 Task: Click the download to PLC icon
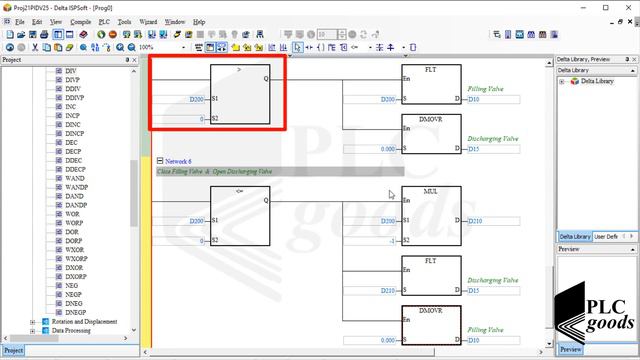[x=152, y=35]
